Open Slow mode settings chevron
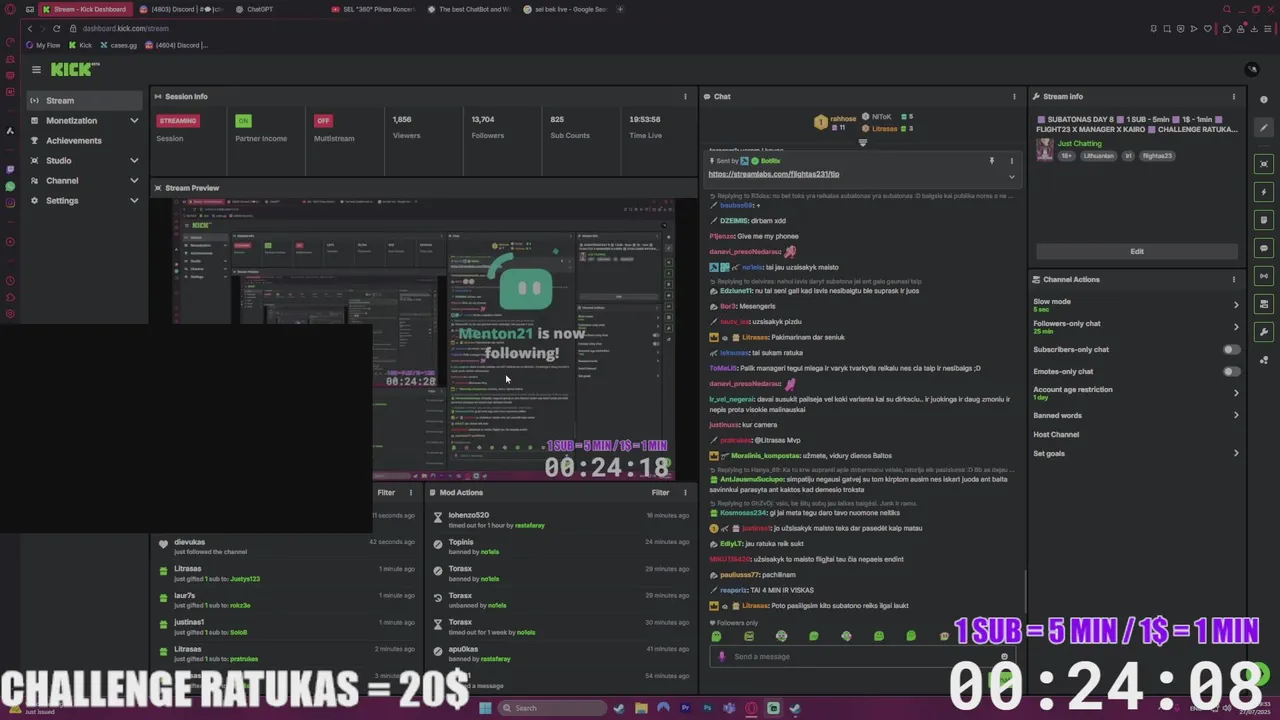This screenshot has height=720, width=1280. (x=1236, y=305)
